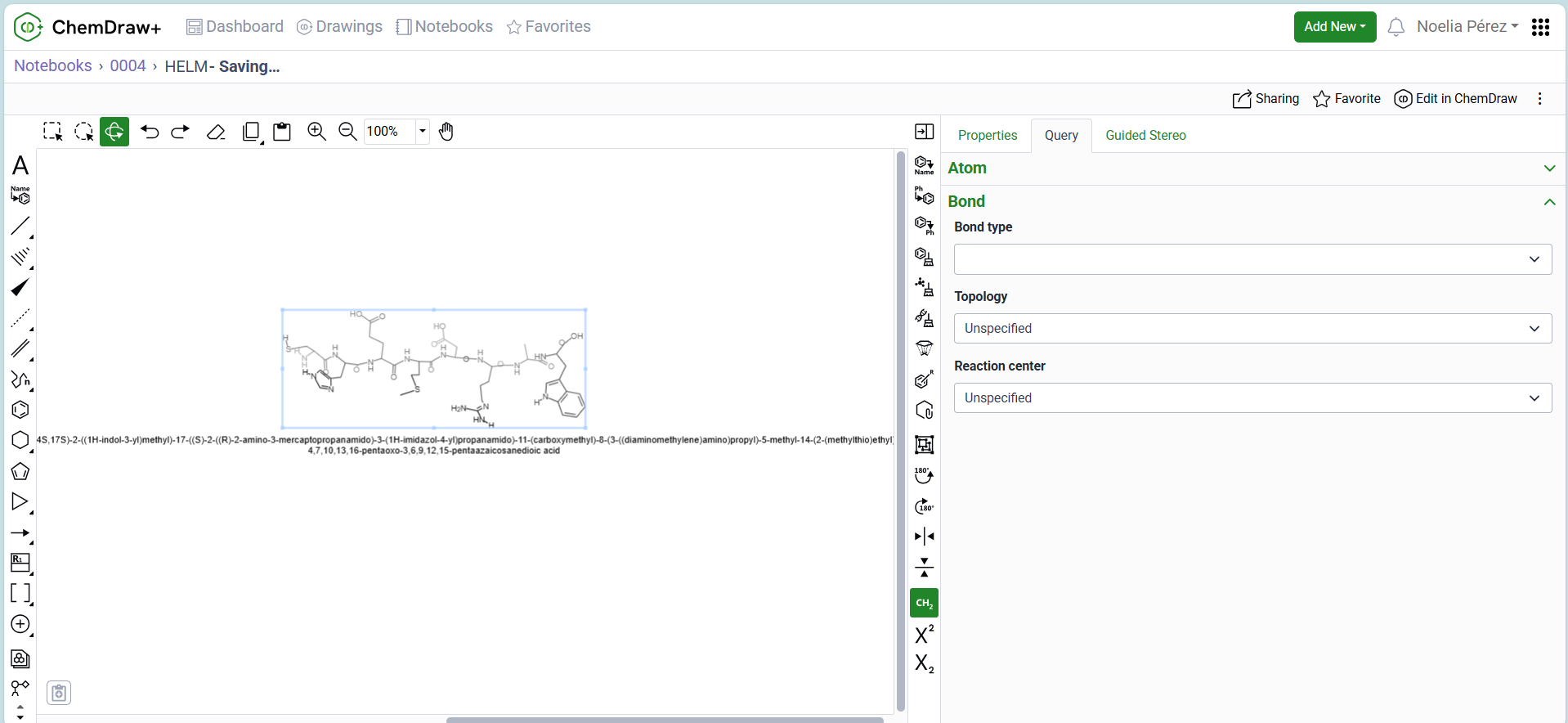This screenshot has height=723, width=1568.
Task: Expand the Atom section
Action: [1548, 168]
